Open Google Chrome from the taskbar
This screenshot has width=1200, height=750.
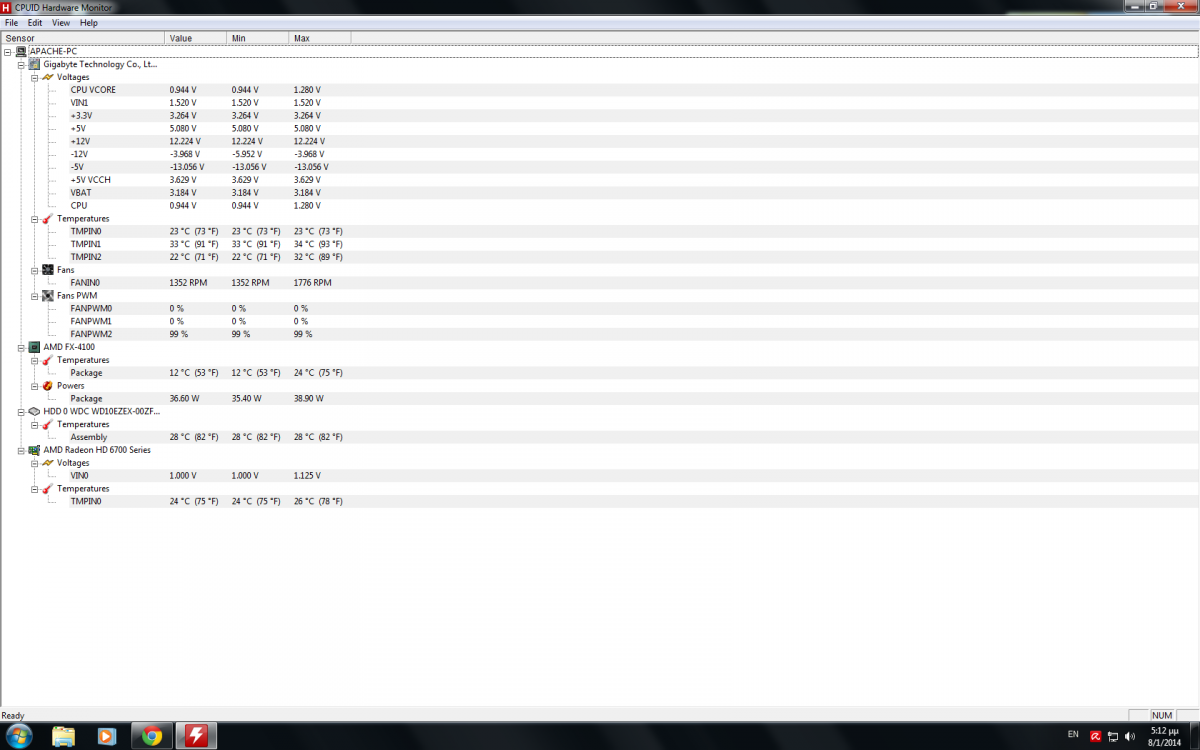[x=152, y=737]
